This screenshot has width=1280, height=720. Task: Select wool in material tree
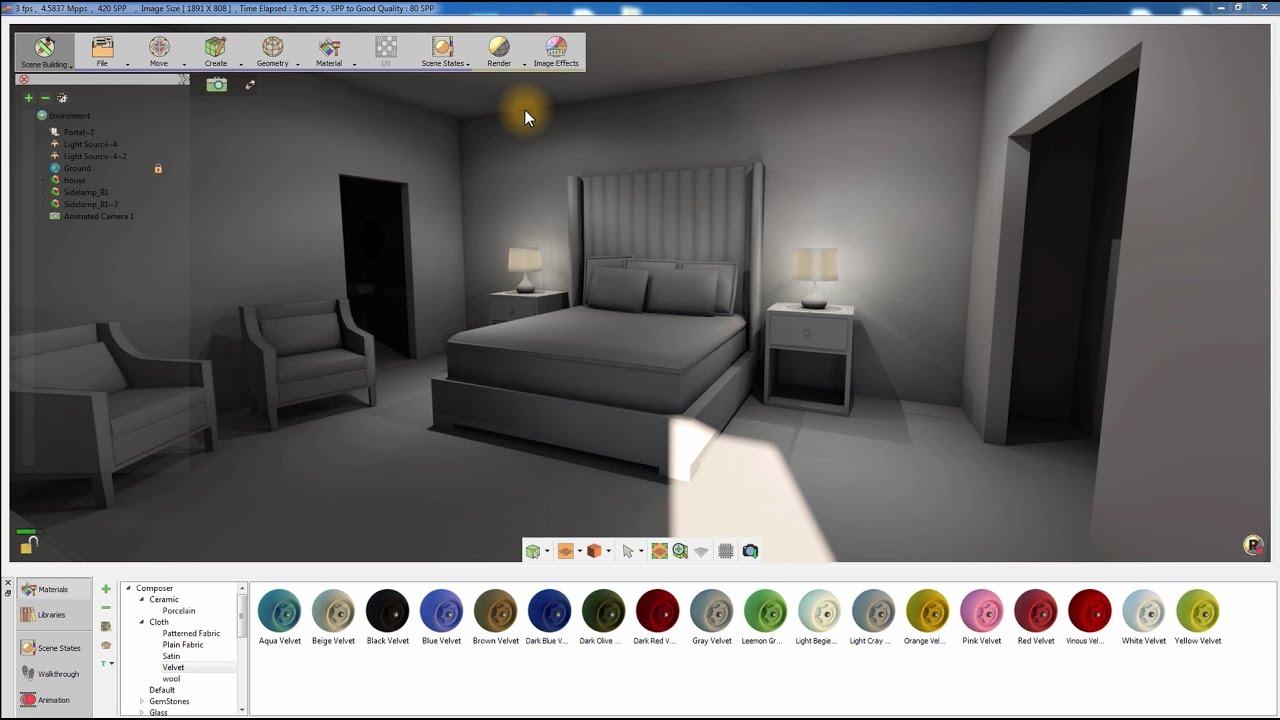tap(171, 679)
